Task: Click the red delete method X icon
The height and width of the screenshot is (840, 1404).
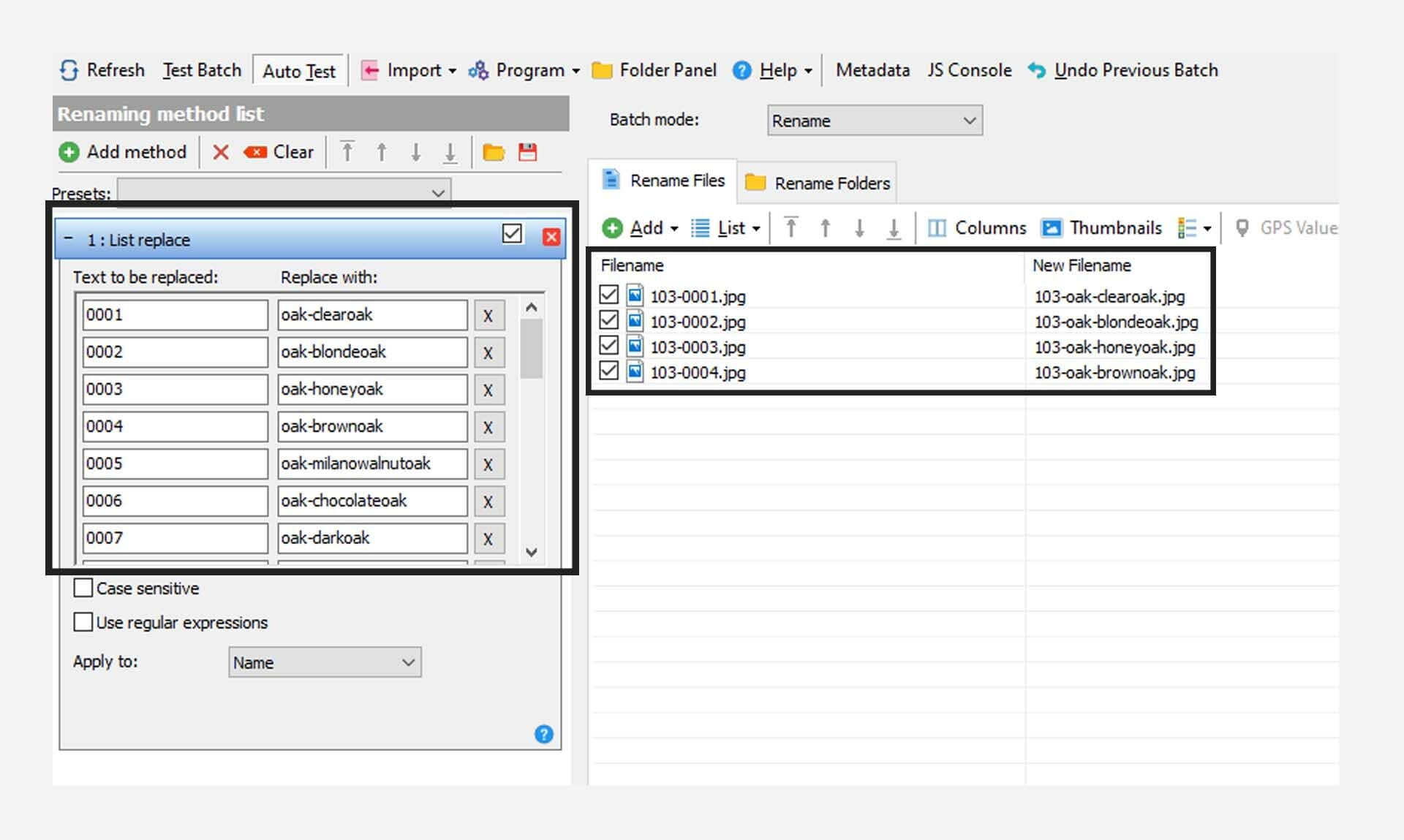Action: (220, 152)
